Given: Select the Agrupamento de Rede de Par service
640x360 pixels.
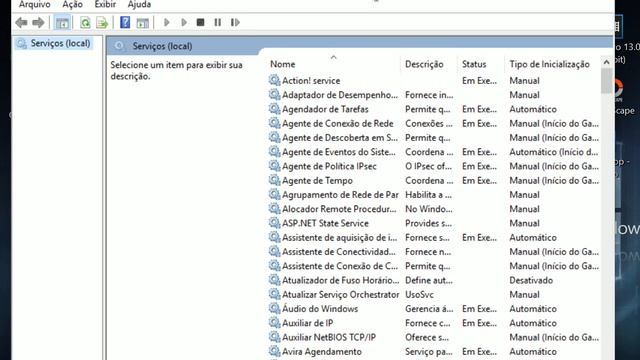Looking at the screenshot, I should click(340, 195).
